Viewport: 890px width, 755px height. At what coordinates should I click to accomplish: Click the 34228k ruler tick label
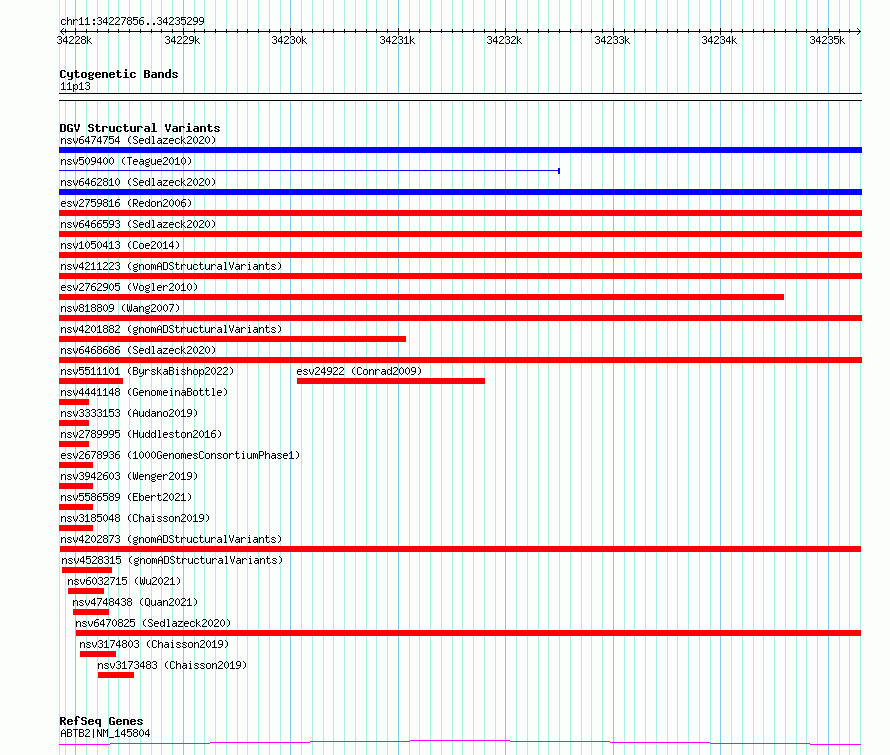click(74, 40)
